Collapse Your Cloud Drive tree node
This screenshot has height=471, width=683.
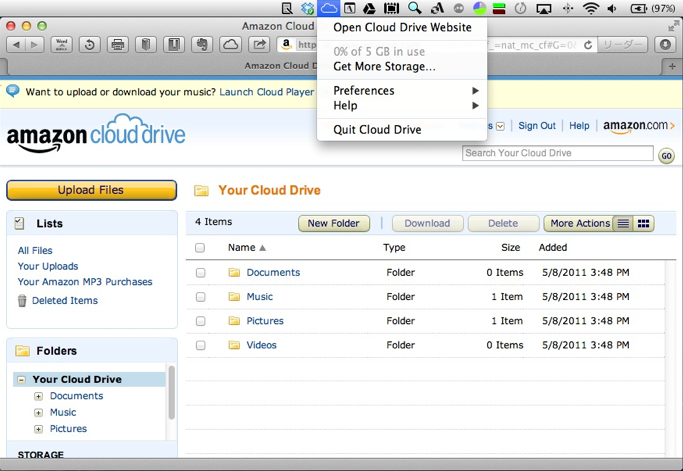pyautogui.click(x=21, y=380)
